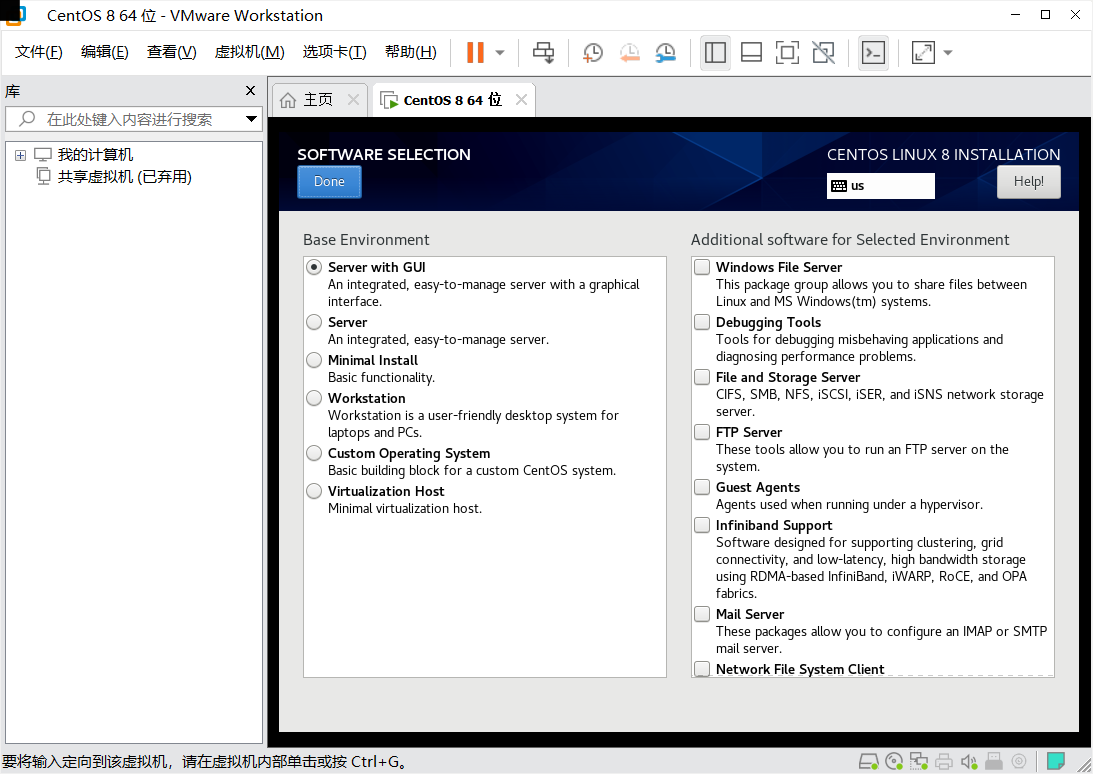
Task: Click the USB controller status icon
Action: click(x=994, y=761)
